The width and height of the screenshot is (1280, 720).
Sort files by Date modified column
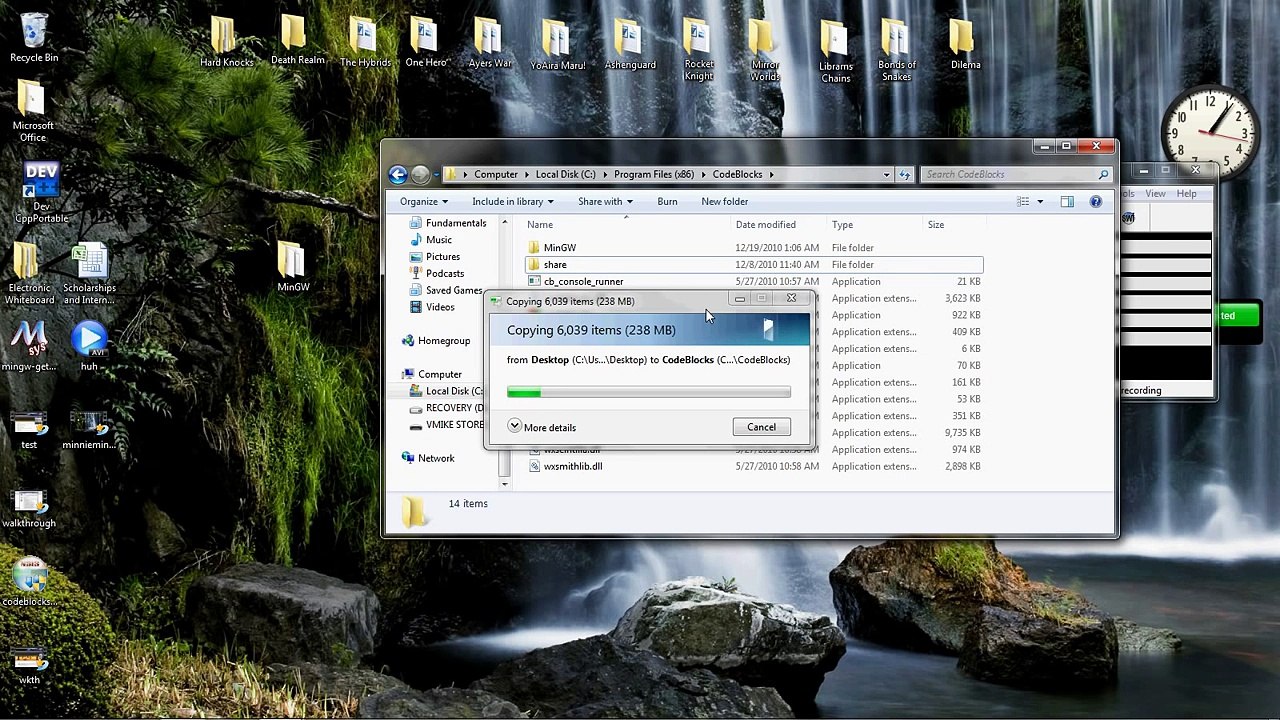766,225
